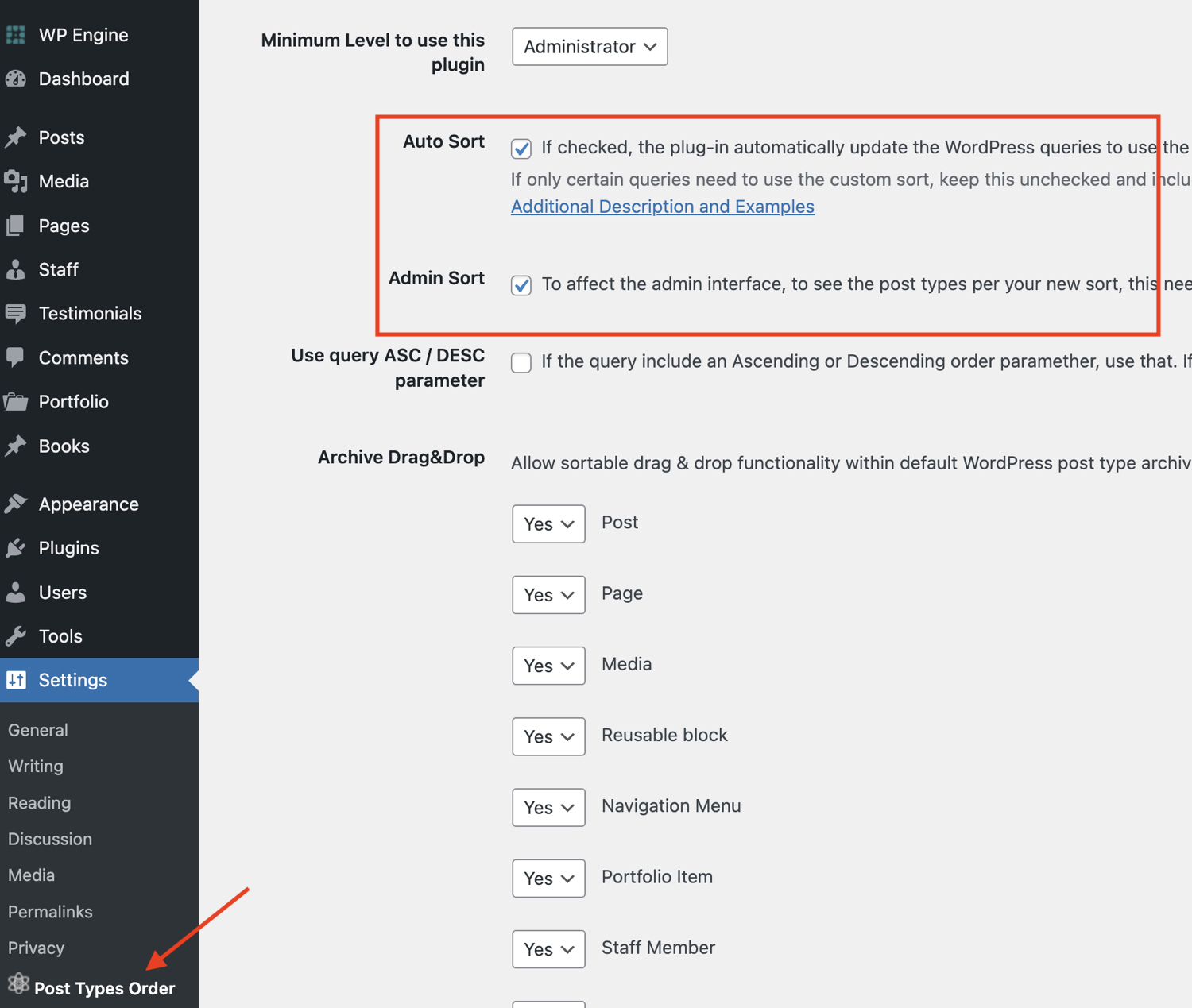Open the Comments menu label
Screen dimensions: 1192x1008
[x=83, y=358]
